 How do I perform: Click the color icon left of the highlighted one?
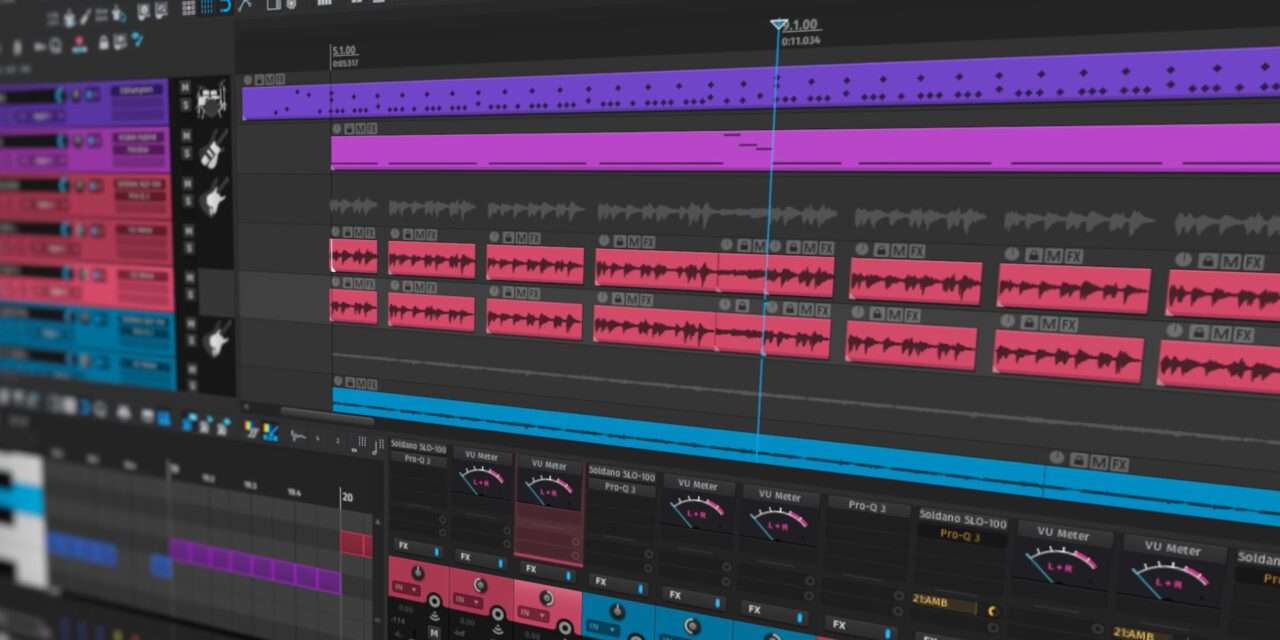[252, 430]
